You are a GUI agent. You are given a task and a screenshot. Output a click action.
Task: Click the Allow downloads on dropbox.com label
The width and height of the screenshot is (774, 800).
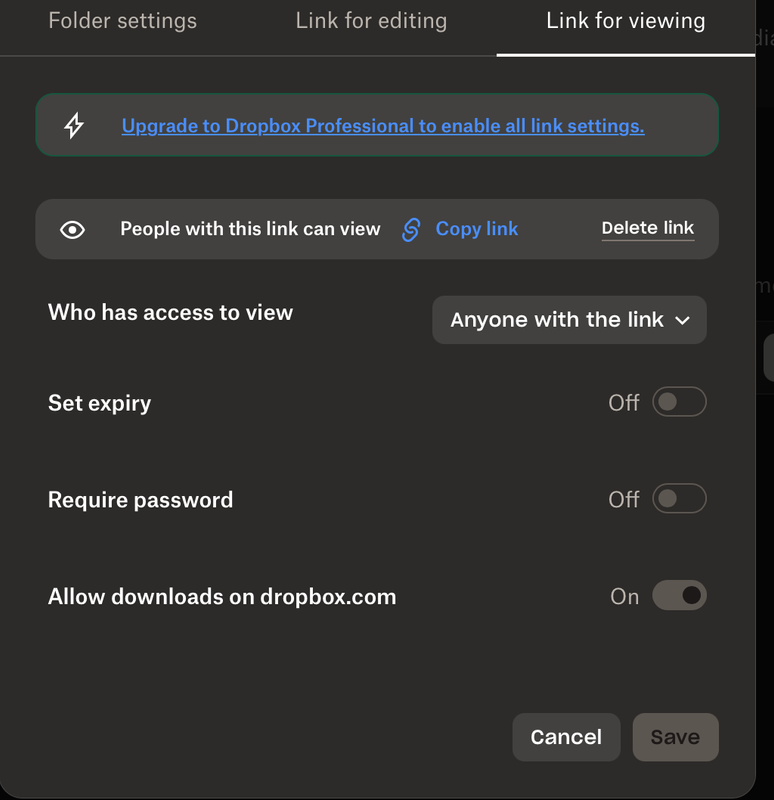[222, 597]
